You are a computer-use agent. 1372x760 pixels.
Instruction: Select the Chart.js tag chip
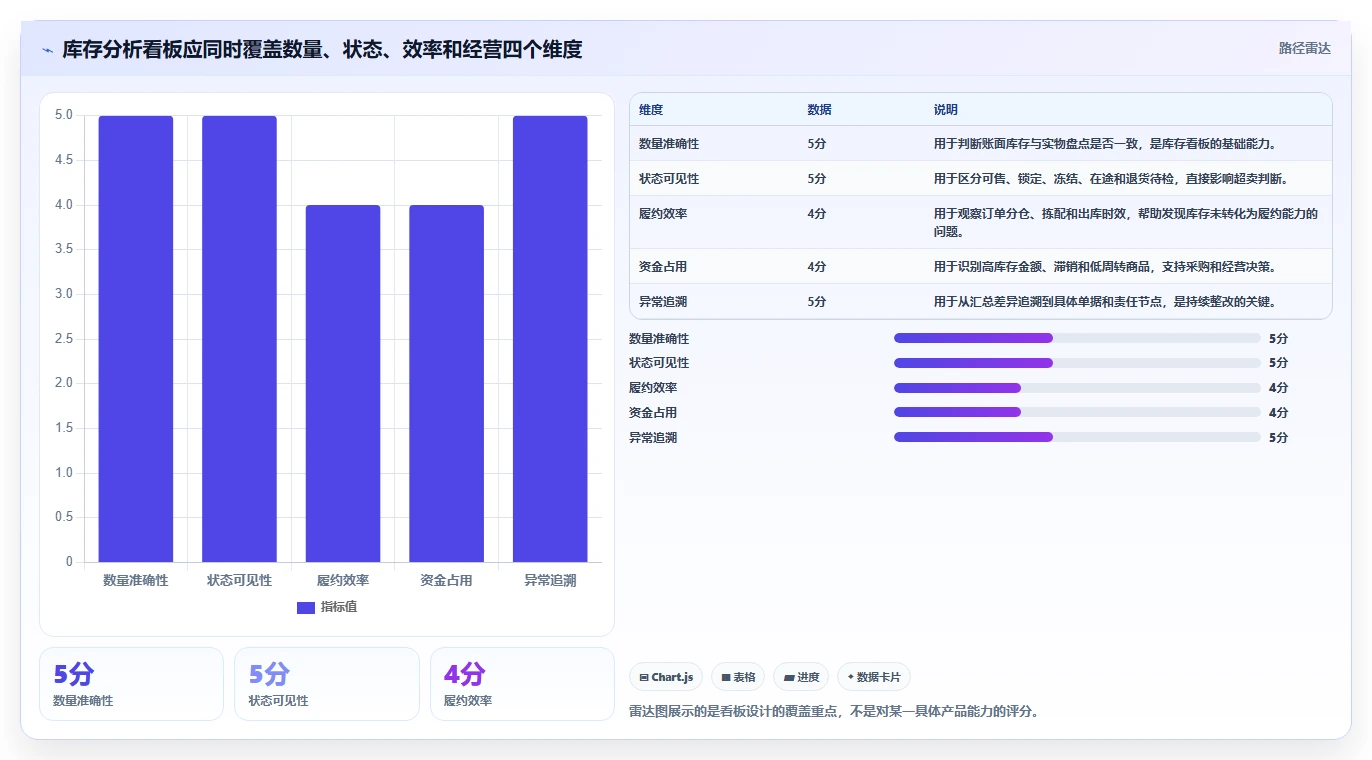pos(667,677)
